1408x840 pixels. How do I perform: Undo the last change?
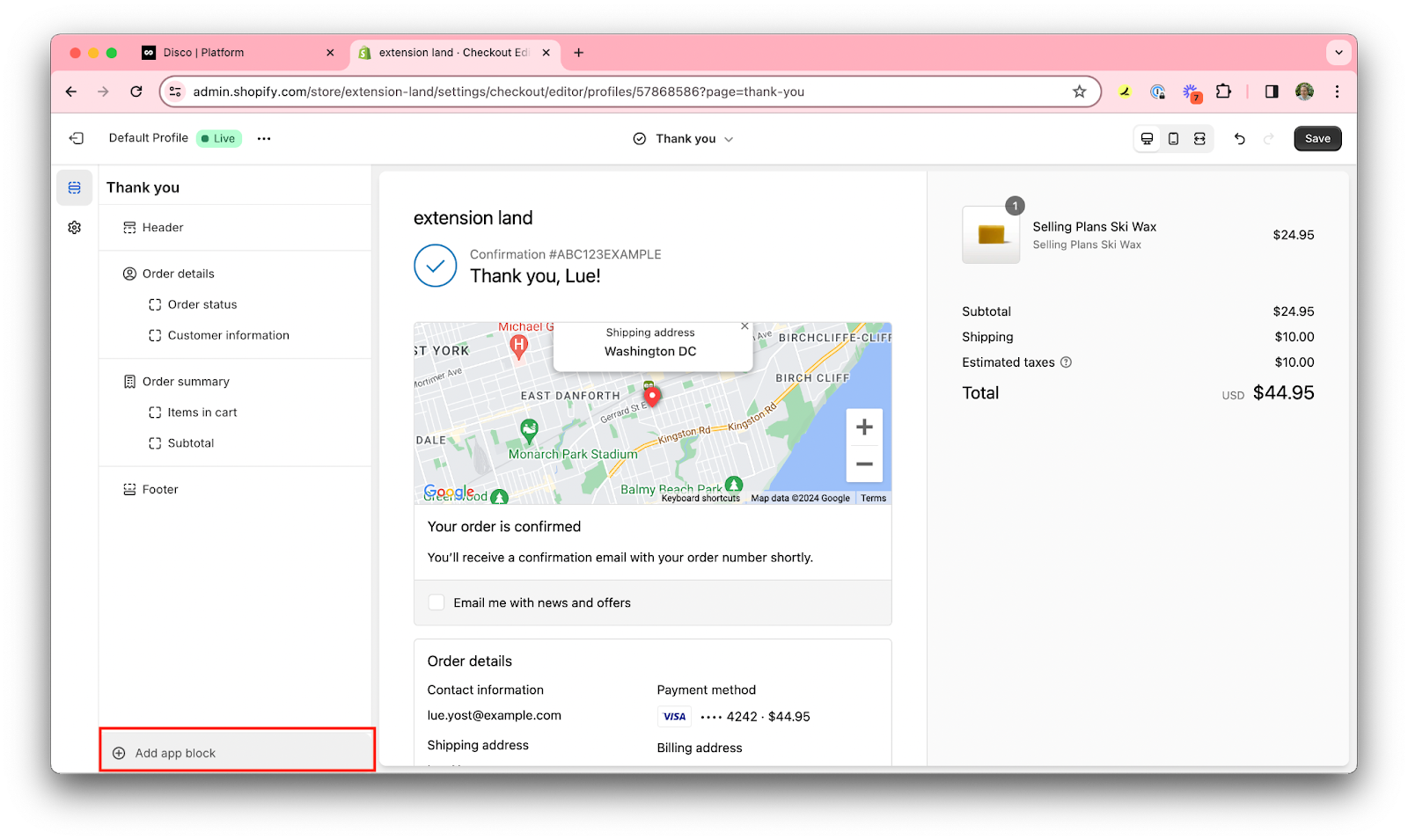[x=1239, y=139]
